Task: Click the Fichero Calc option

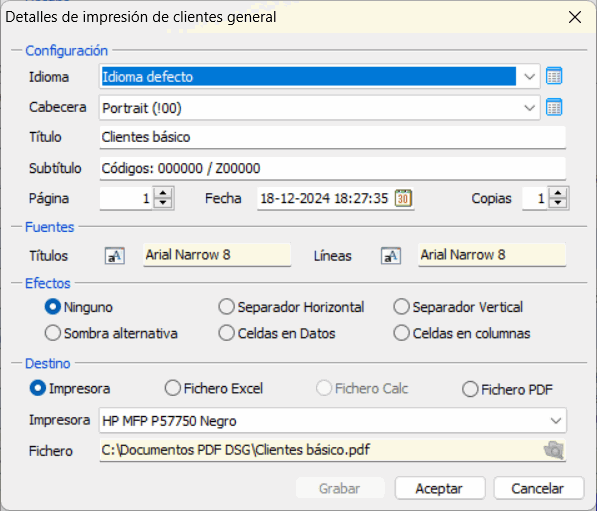Action: [362, 388]
